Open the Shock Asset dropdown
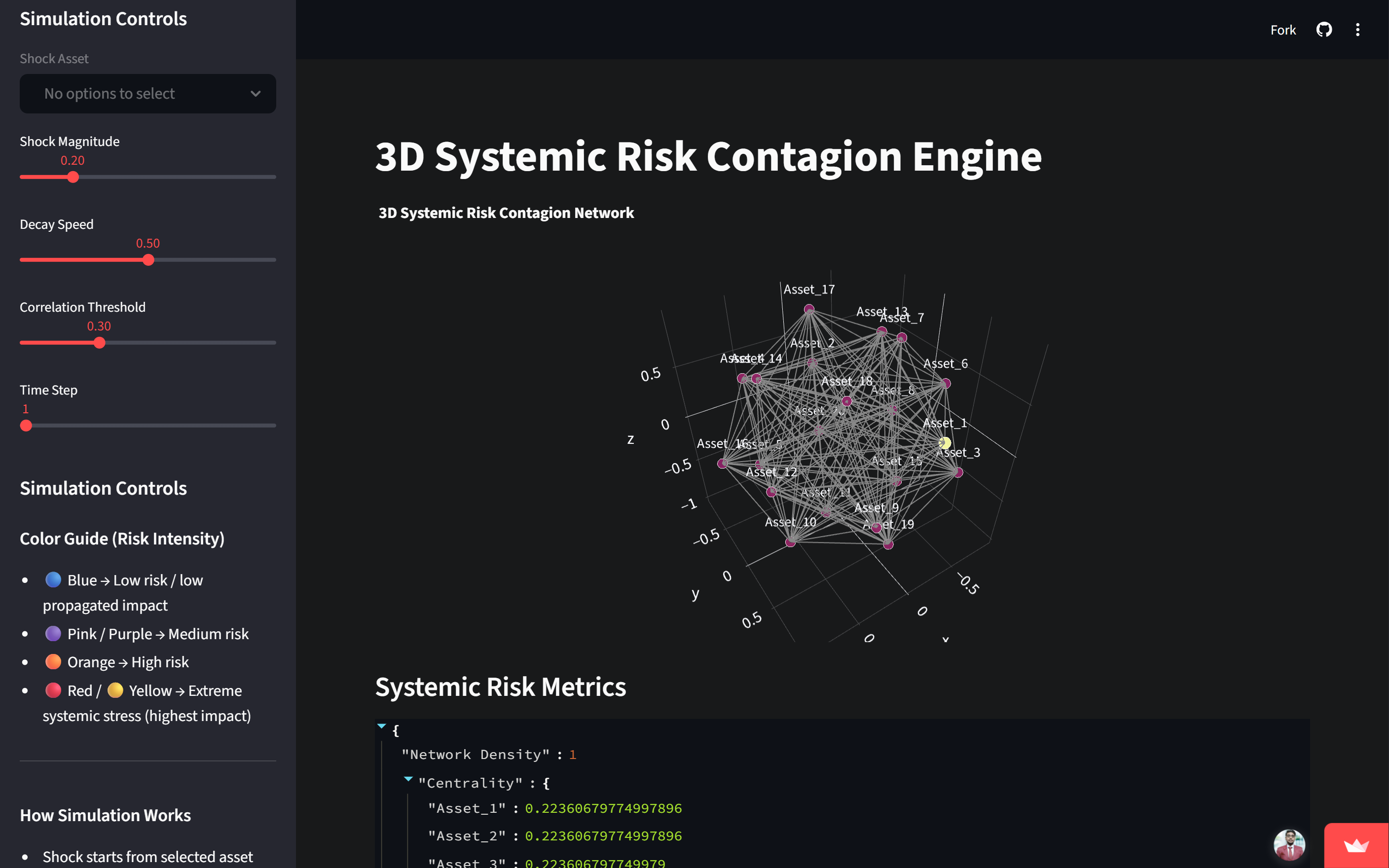Viewport: 1389px width, 868px height. tap(147, 94)
